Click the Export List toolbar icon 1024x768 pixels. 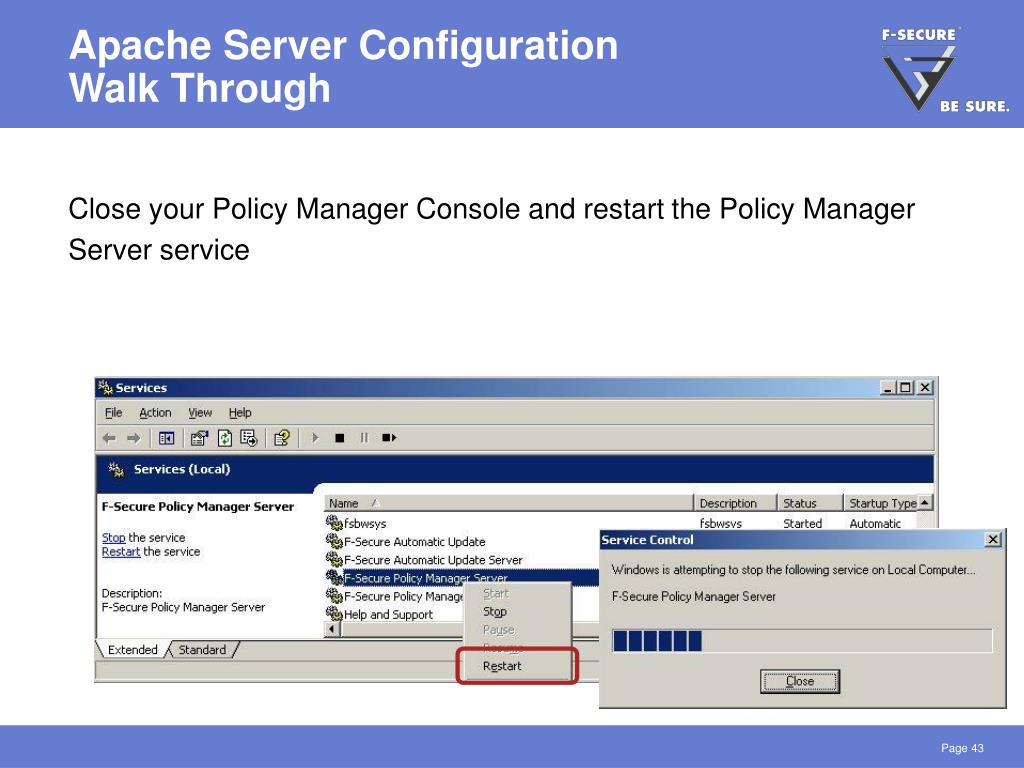[x=249, y=438]
